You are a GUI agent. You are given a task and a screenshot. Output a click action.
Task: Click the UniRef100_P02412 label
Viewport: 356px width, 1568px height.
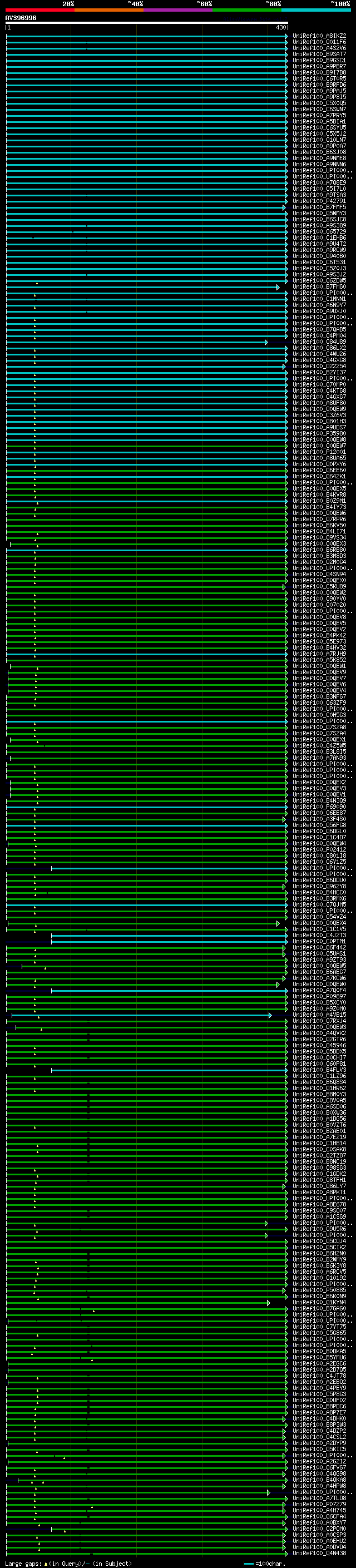coord(319,849)
